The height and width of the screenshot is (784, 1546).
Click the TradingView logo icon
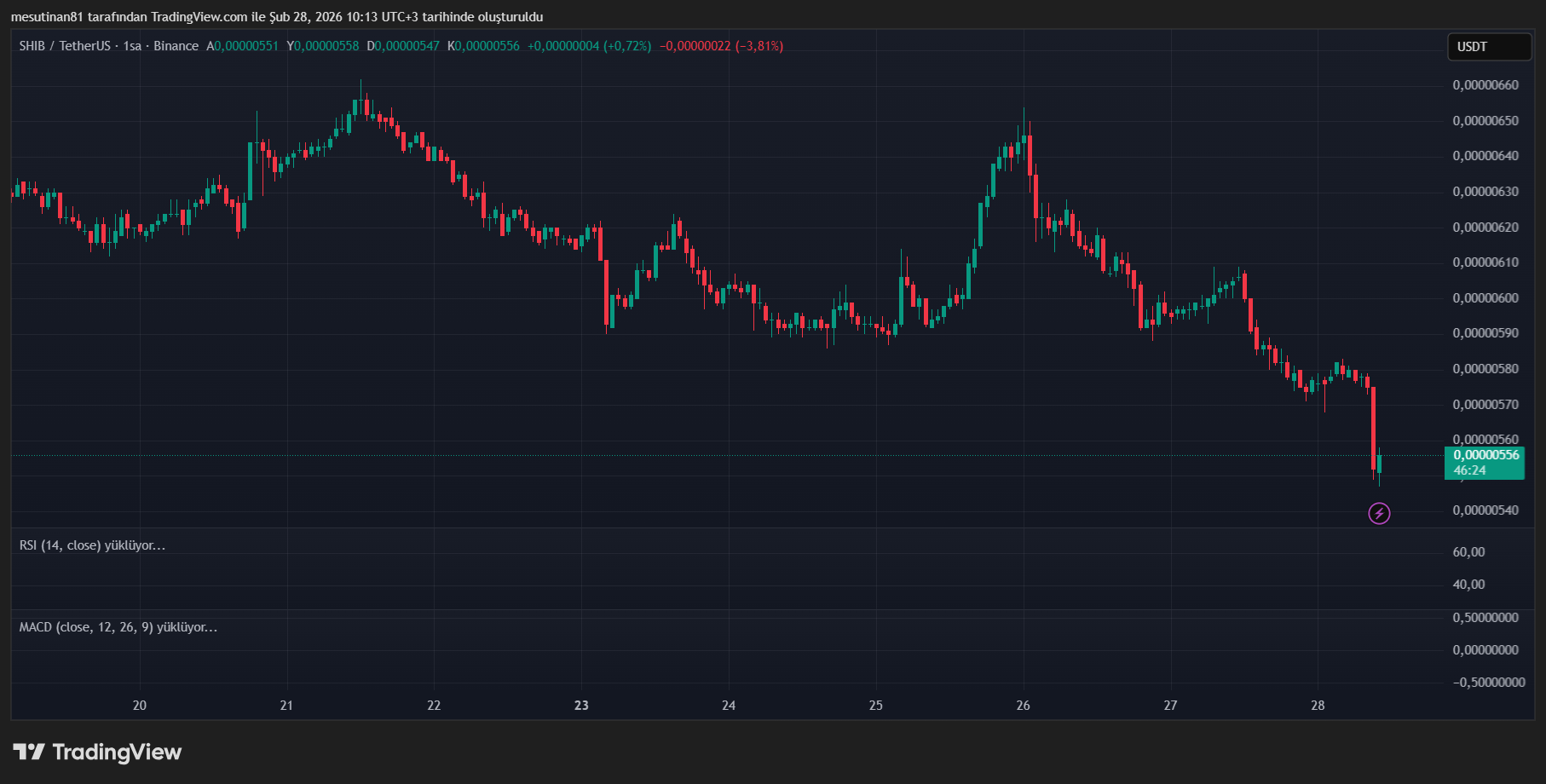point(29,752)
